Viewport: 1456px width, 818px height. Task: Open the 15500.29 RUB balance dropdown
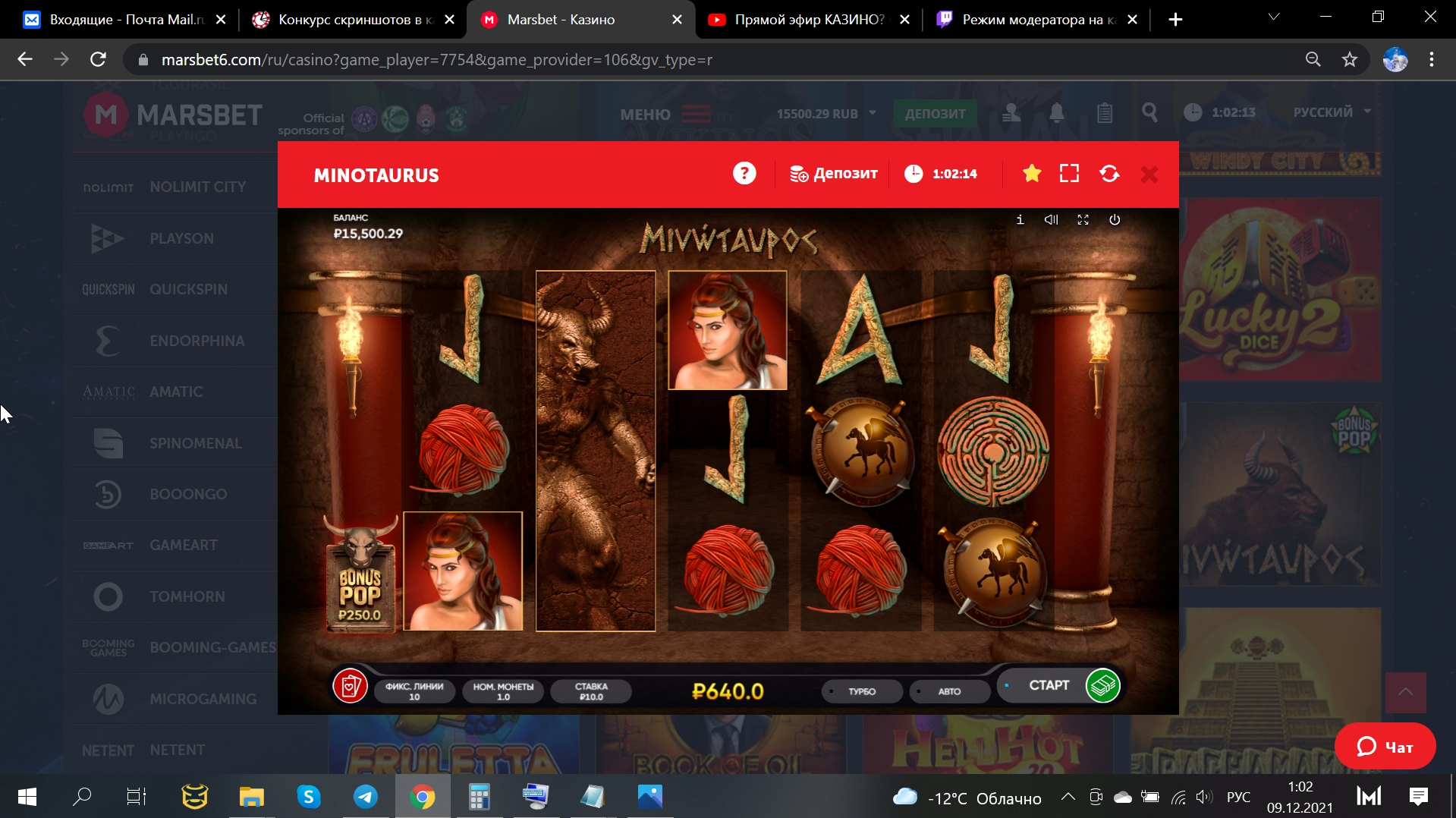(x=825, y=114)
